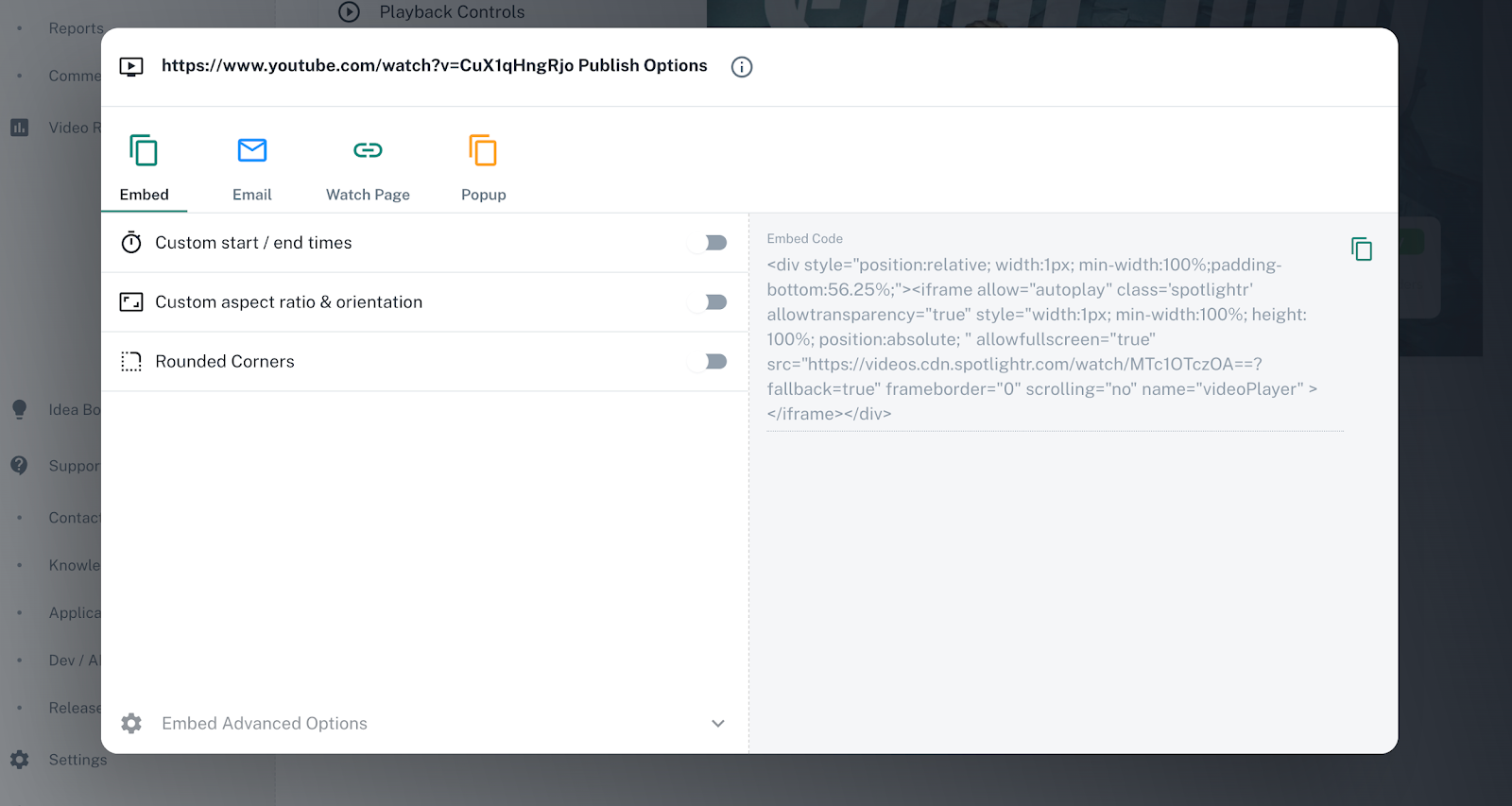Click the Custom aspect ratio & orientation label
Image resolution: width=1512 pixels, height=806 pixels.
coord(289,302)
